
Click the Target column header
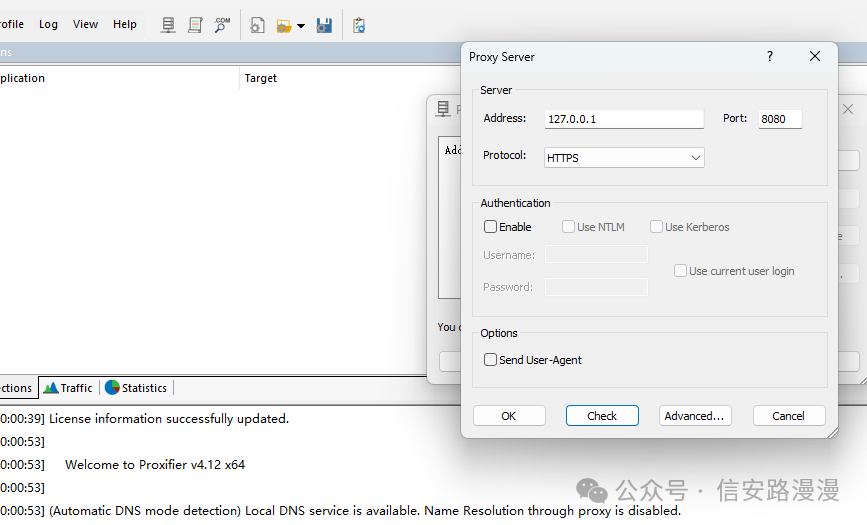pyautogui.click(x=260, y=78)
